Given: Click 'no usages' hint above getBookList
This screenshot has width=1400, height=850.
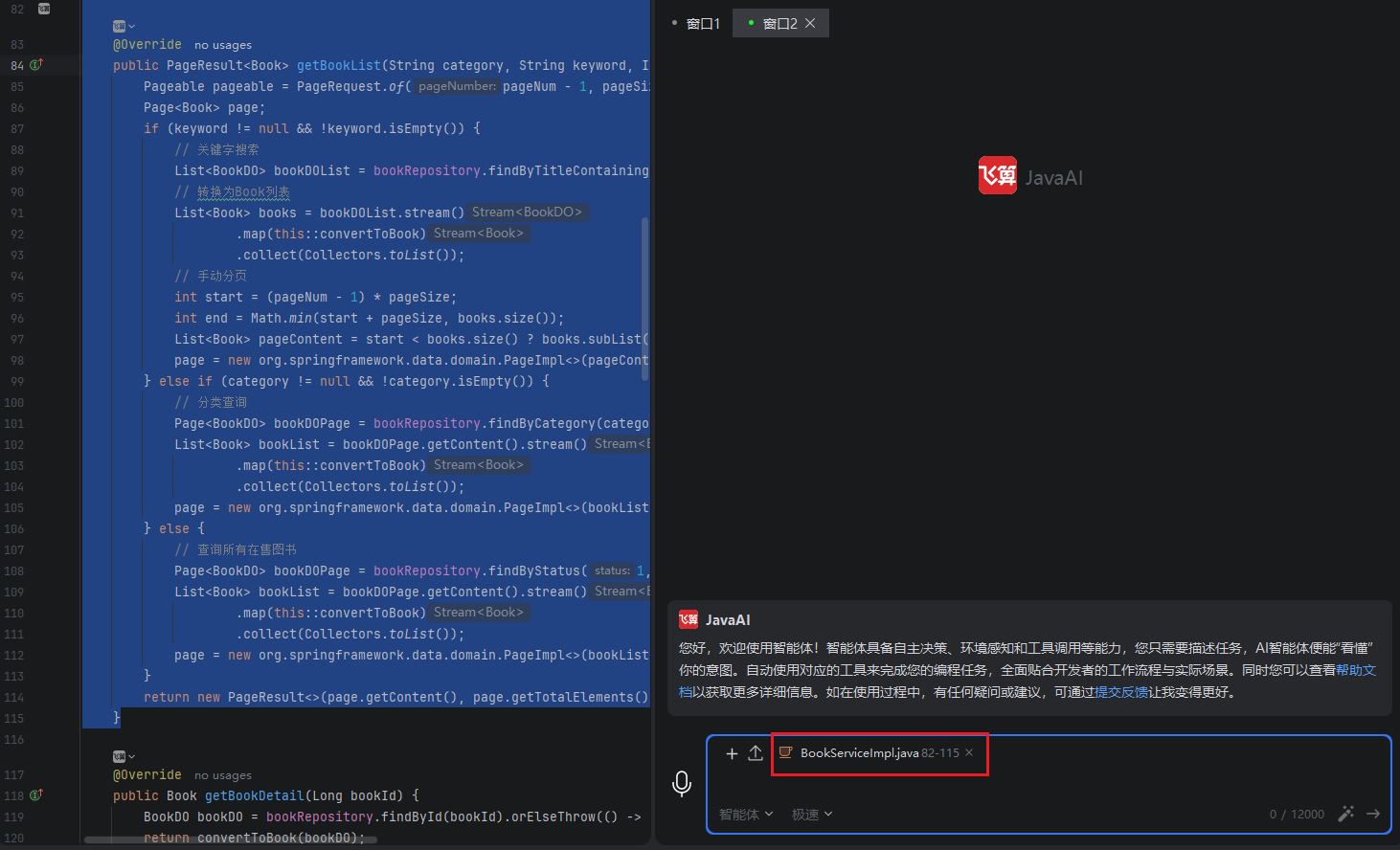Looking at the screenshot, I should coord(223,45).
